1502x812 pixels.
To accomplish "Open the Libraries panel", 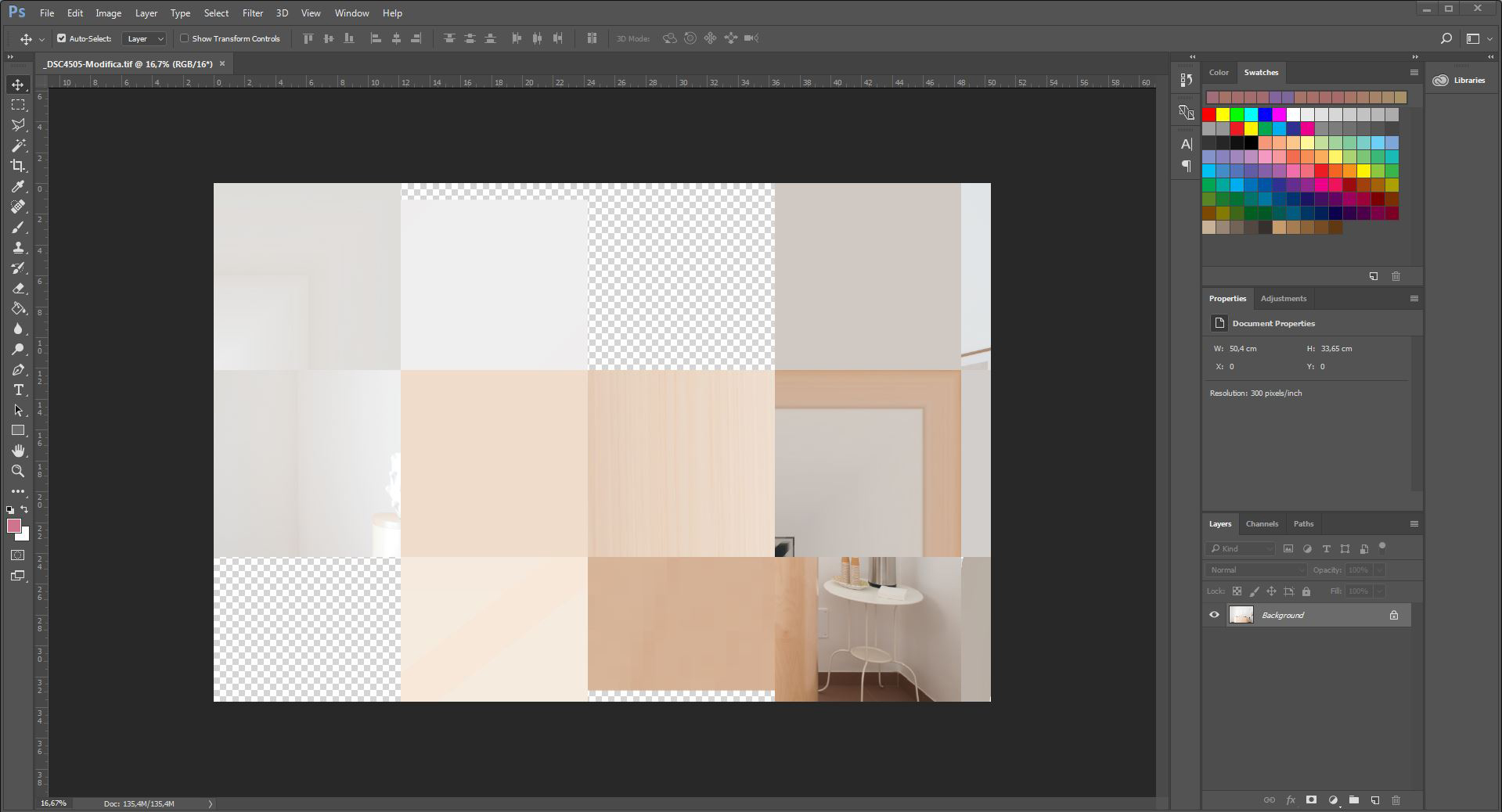I will click(x=1460, y=81).
